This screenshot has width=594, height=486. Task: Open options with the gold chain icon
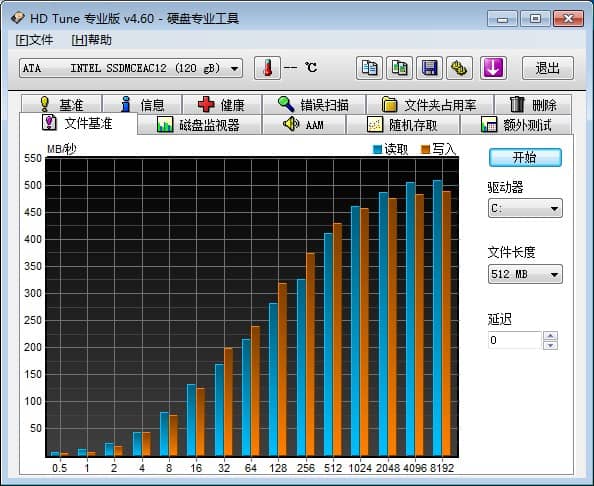pyautogui.click(x=459, y=68)
